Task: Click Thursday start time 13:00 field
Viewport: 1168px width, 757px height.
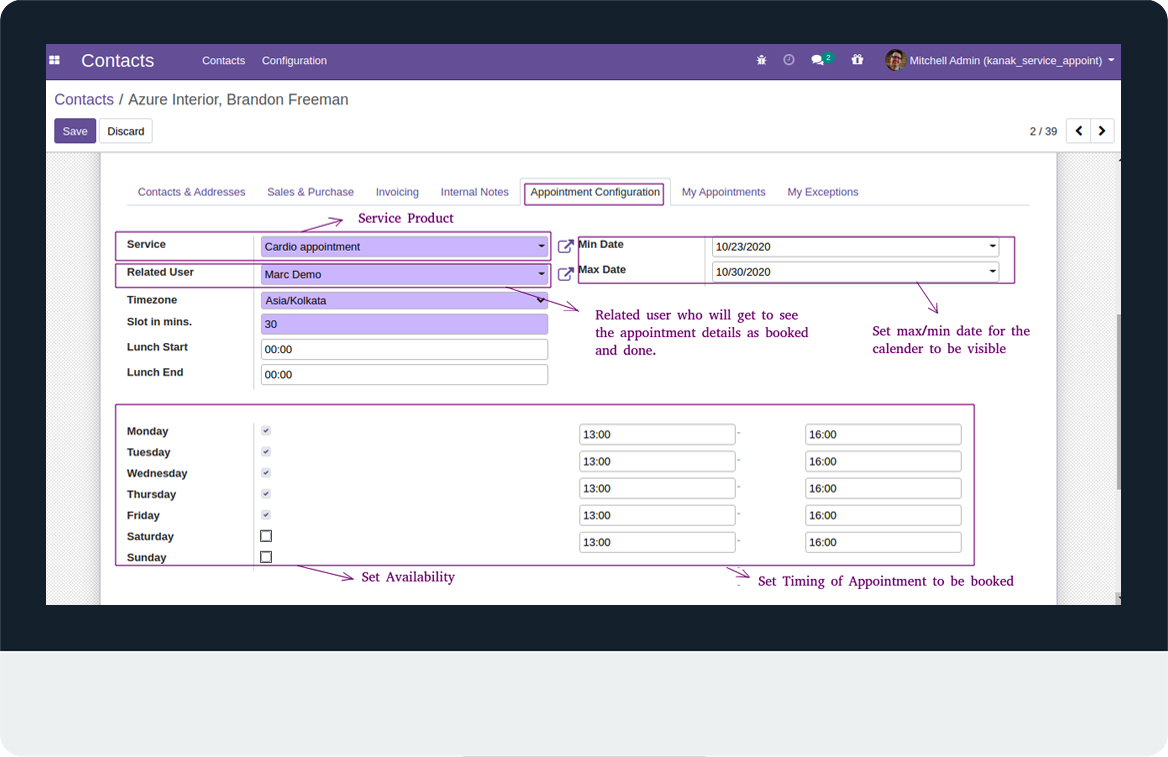Action: (658, 515)
